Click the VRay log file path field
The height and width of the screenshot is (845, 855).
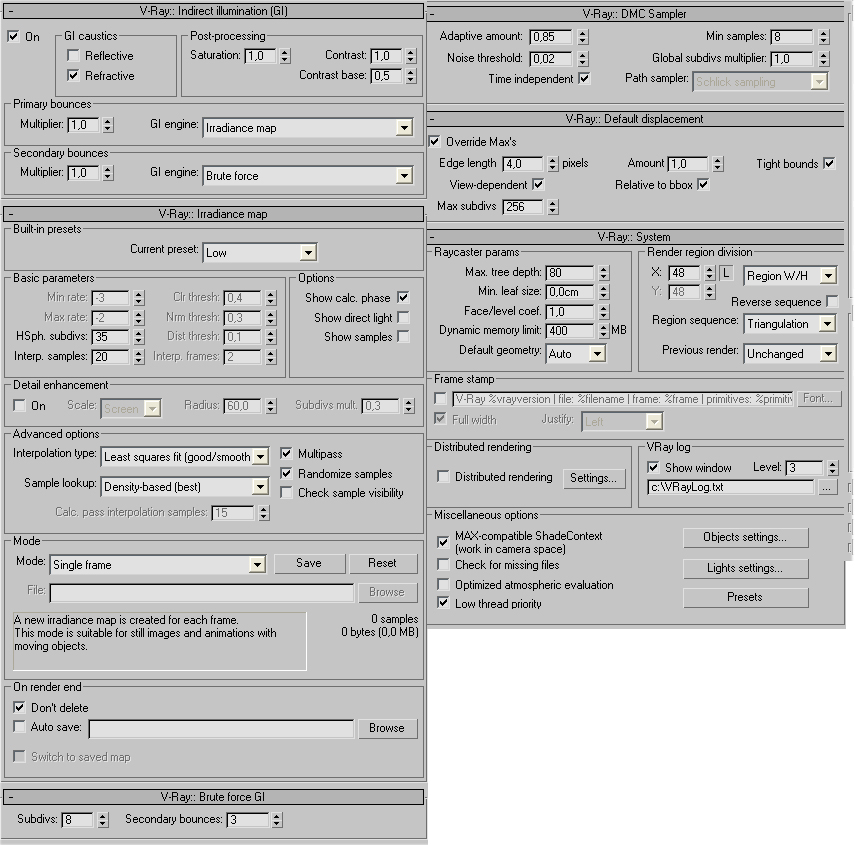tap(730, 487)
